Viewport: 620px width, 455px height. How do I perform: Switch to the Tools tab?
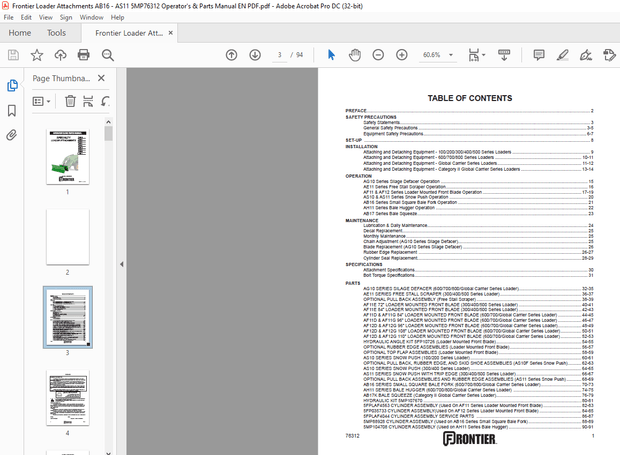coord(57,33)
